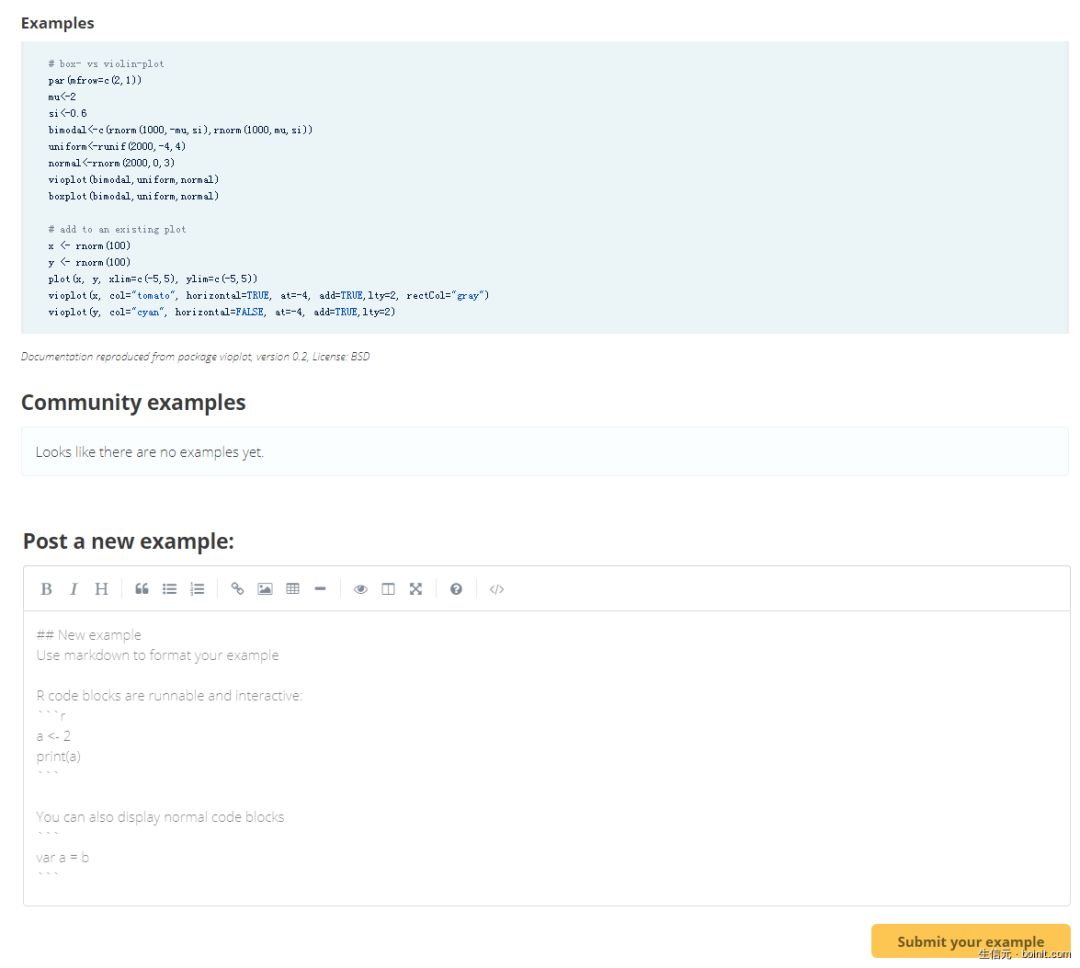1080x968 pixels.
Task: Click the vioplot examples code block
Action: (544, 187)
